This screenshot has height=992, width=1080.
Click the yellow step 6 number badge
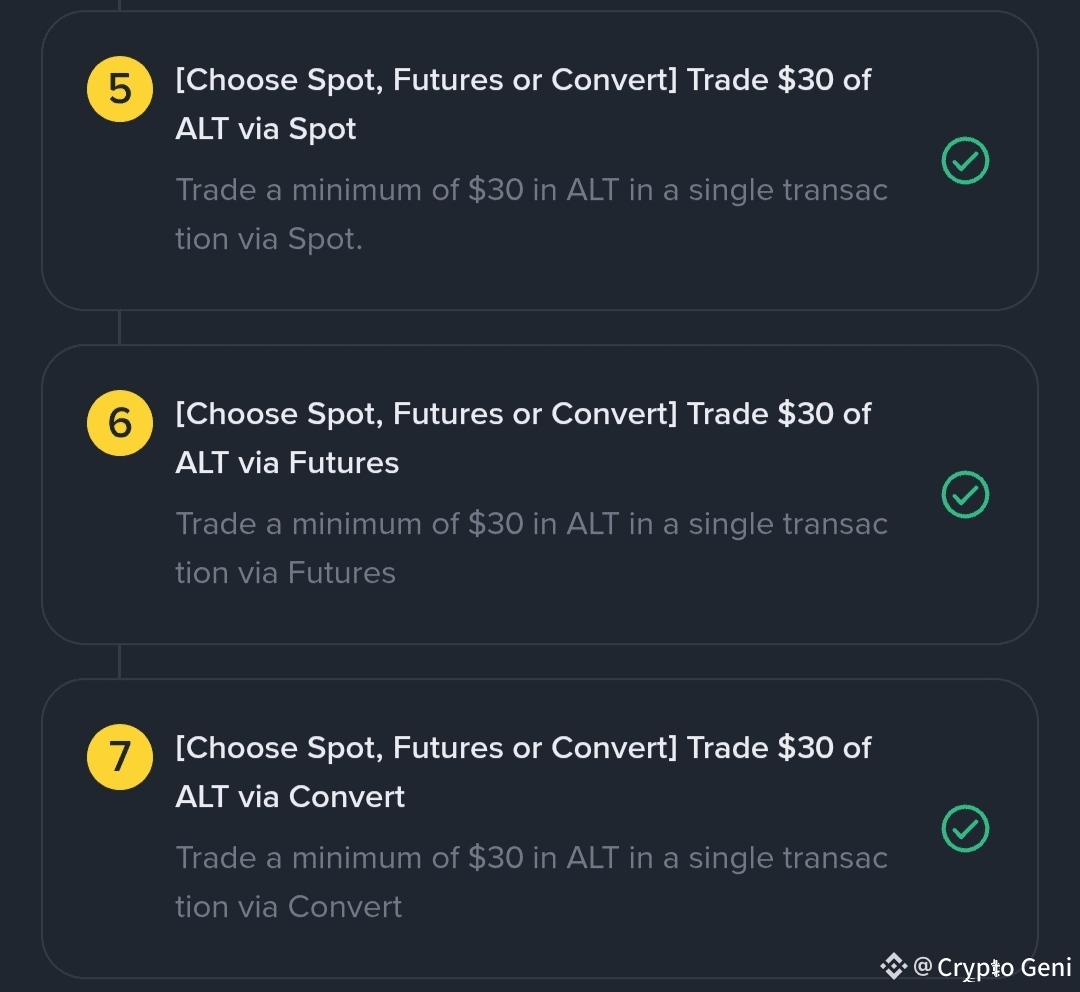pyautogui.click(x=120, y=423)
